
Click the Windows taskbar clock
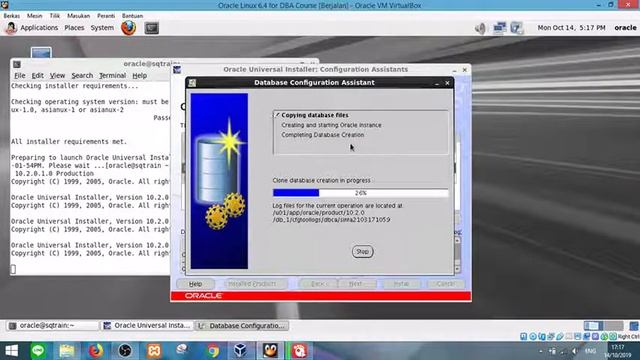(618, 351)
